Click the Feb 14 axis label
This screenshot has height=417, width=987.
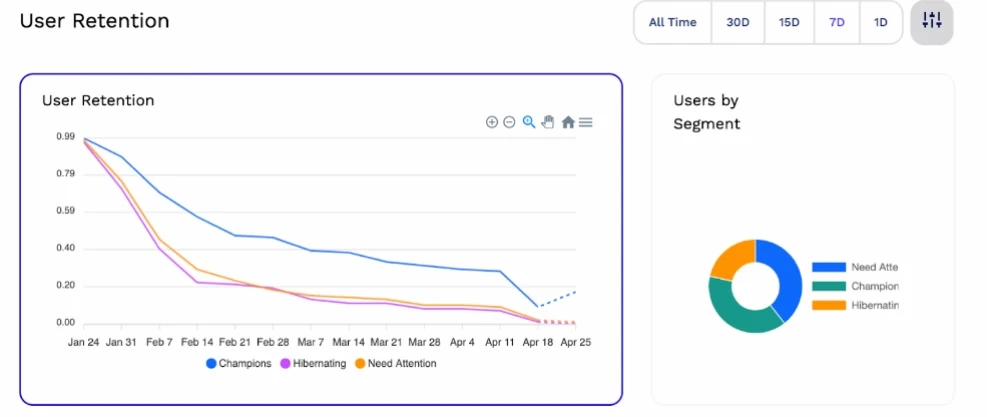tap(197, 343)
